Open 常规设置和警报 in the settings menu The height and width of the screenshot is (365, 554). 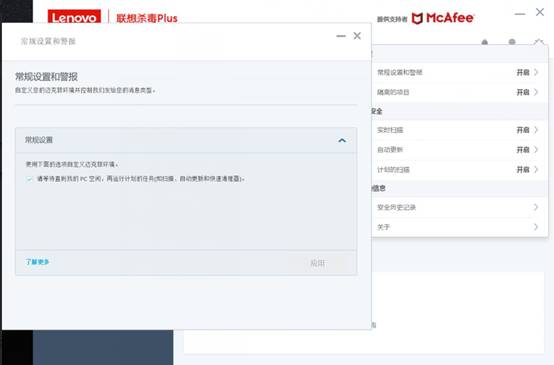(459, 72)
